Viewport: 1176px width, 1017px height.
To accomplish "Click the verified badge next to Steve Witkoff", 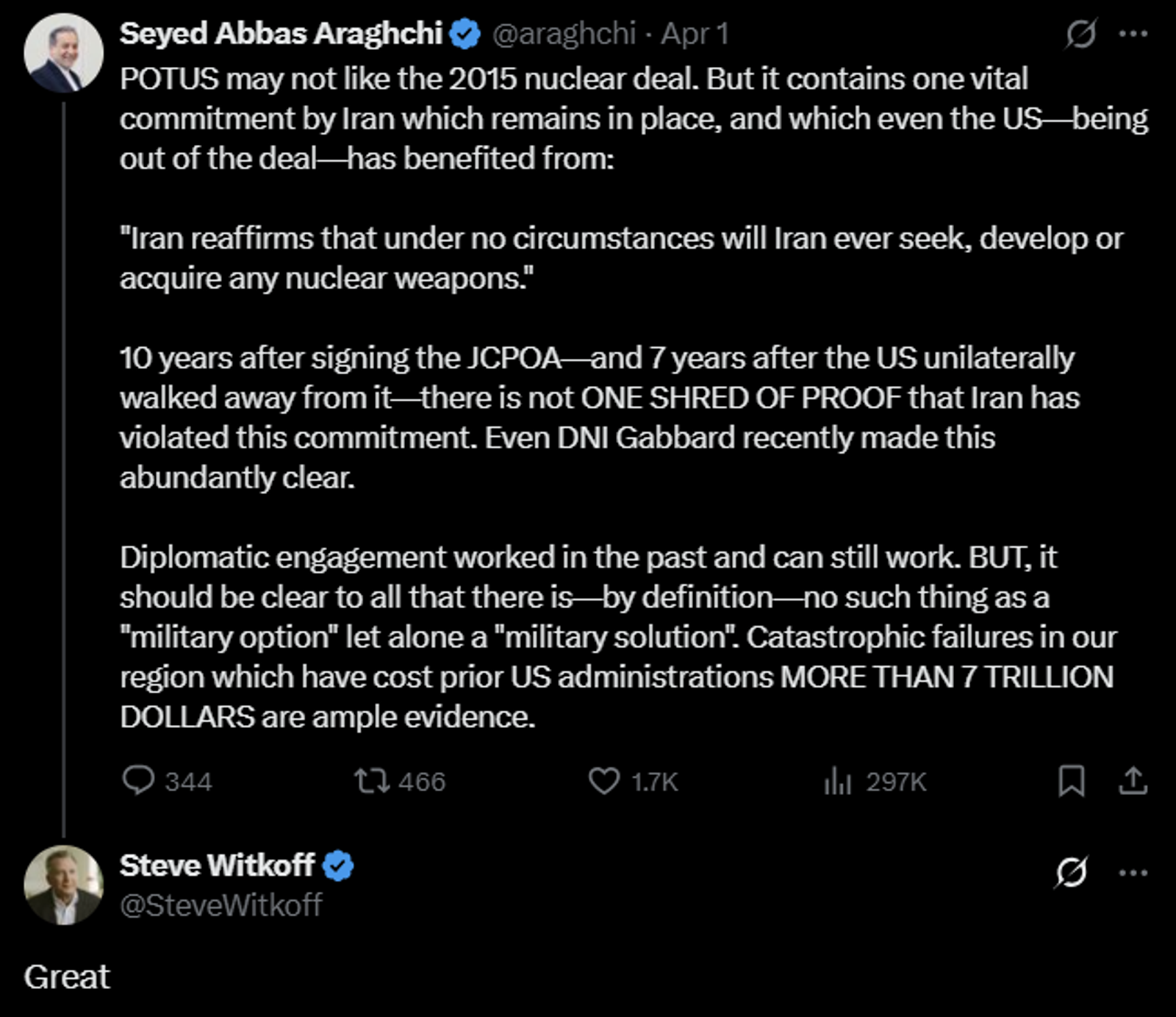I will [338, 866].
